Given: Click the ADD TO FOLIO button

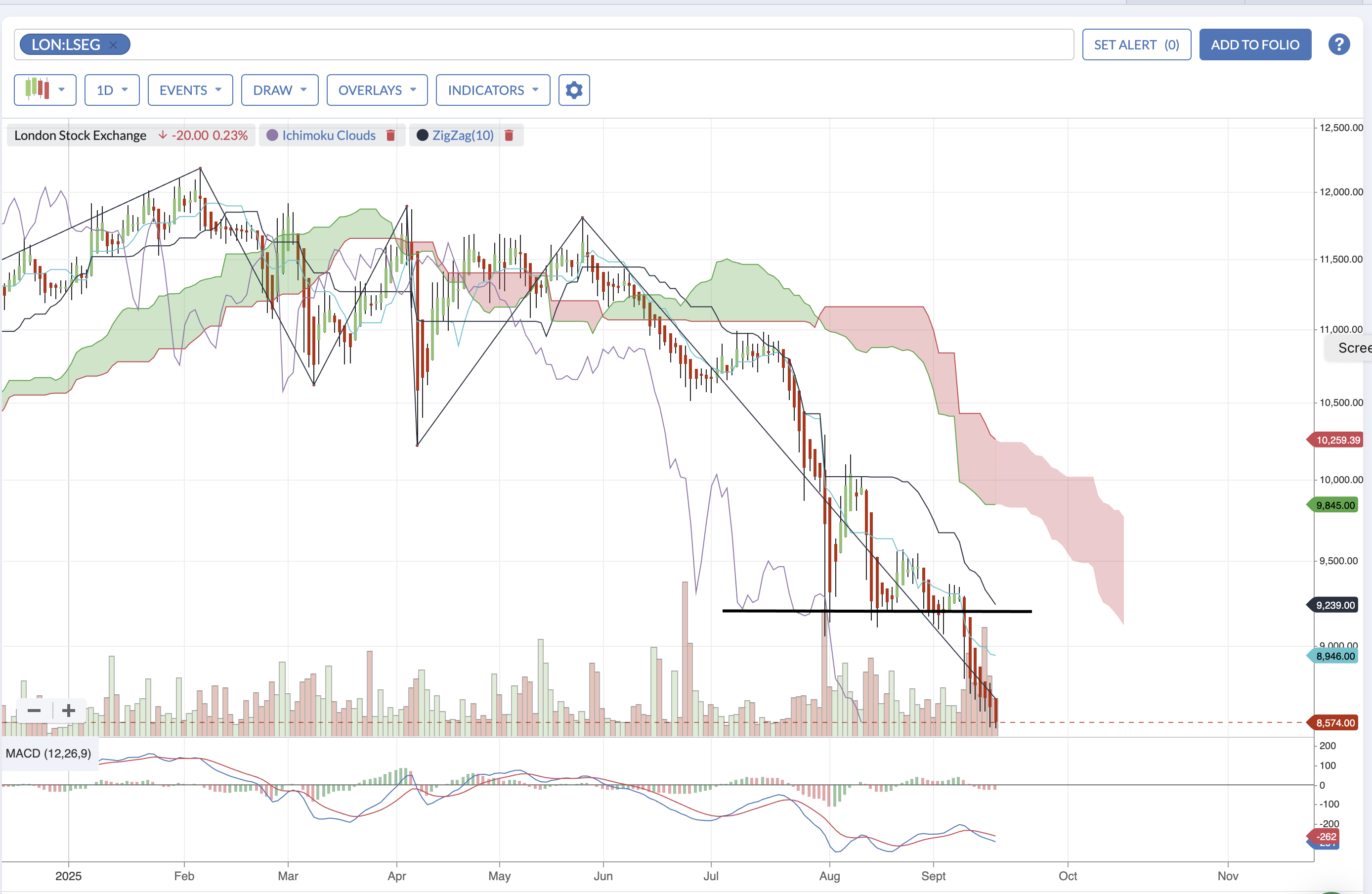Looking at the screenshot, I should coord(1255,45).
